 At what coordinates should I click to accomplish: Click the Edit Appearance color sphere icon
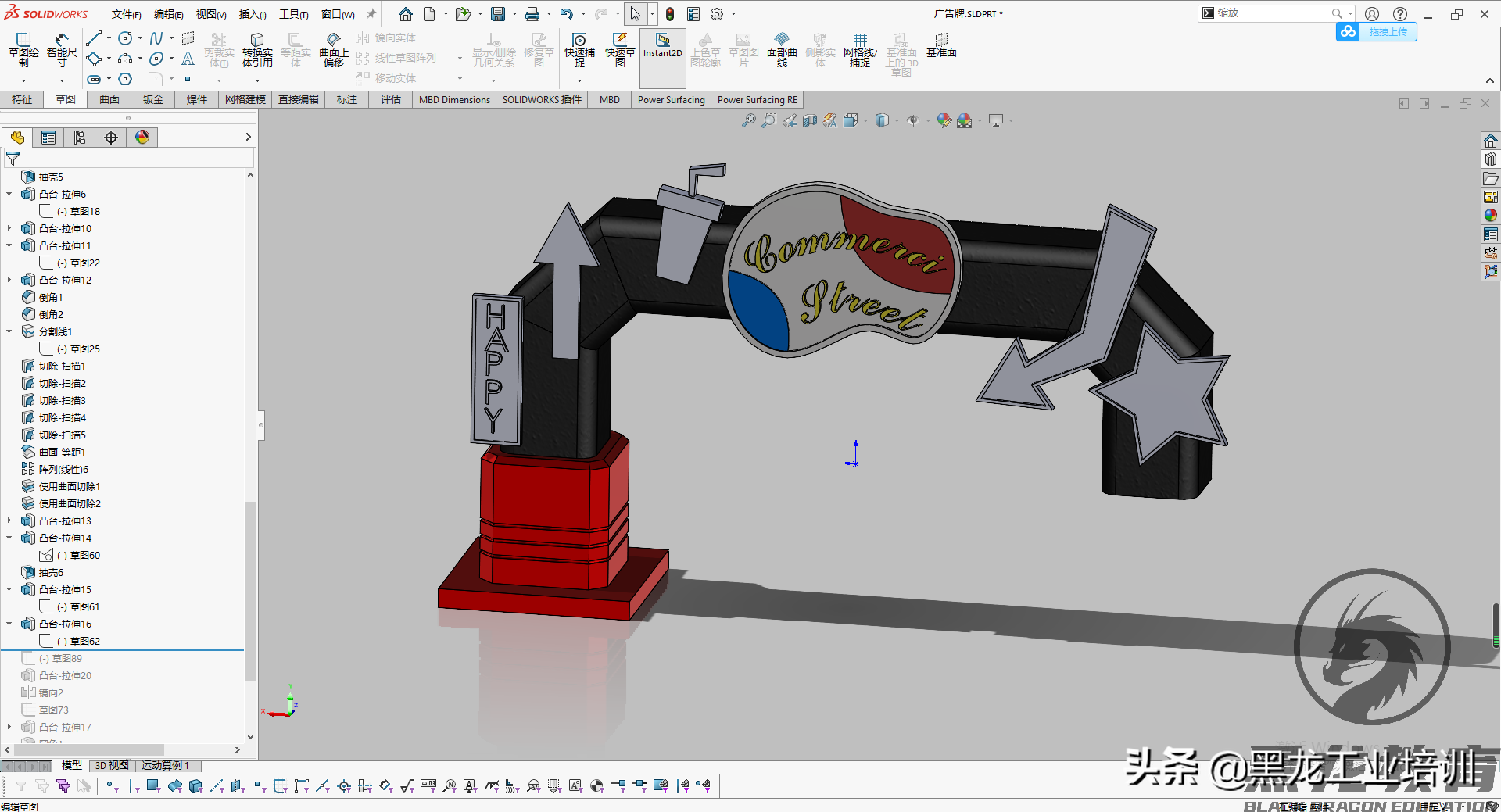944,120
